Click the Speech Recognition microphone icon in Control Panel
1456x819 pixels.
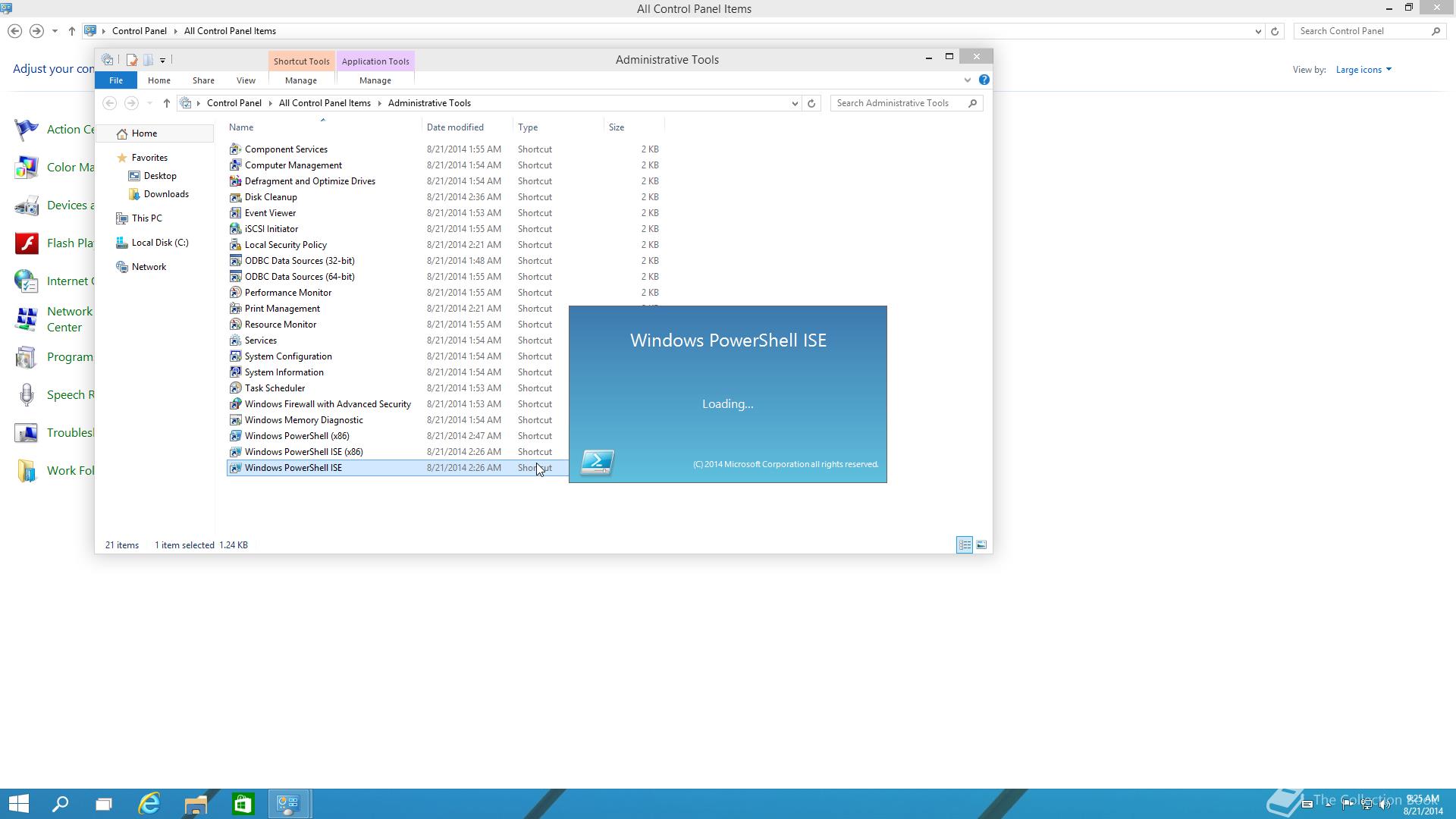coord(27,395)
